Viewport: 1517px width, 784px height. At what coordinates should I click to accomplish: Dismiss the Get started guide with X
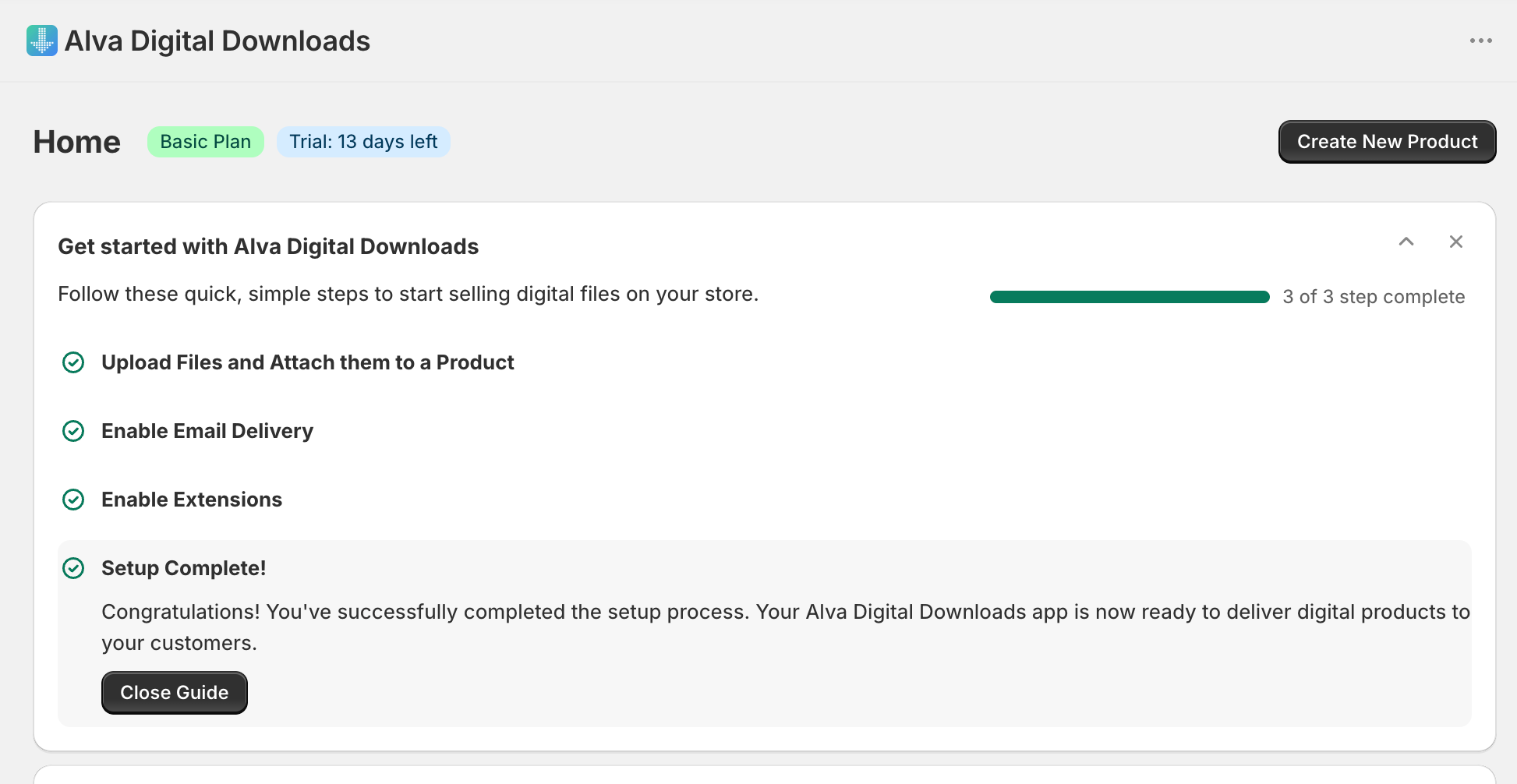click(x=1455, y=242)
